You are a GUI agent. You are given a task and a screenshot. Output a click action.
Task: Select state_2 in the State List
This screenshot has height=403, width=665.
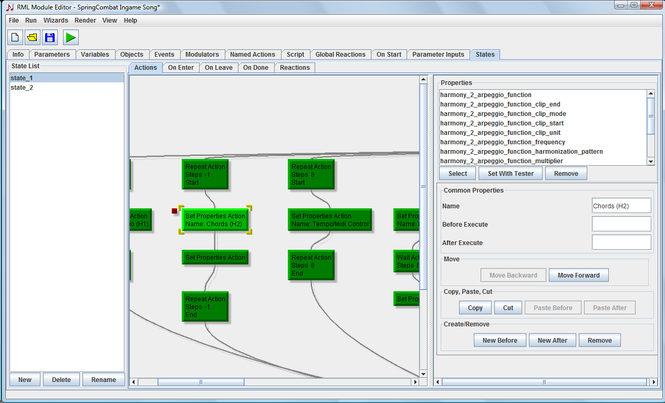click(22, 88)
